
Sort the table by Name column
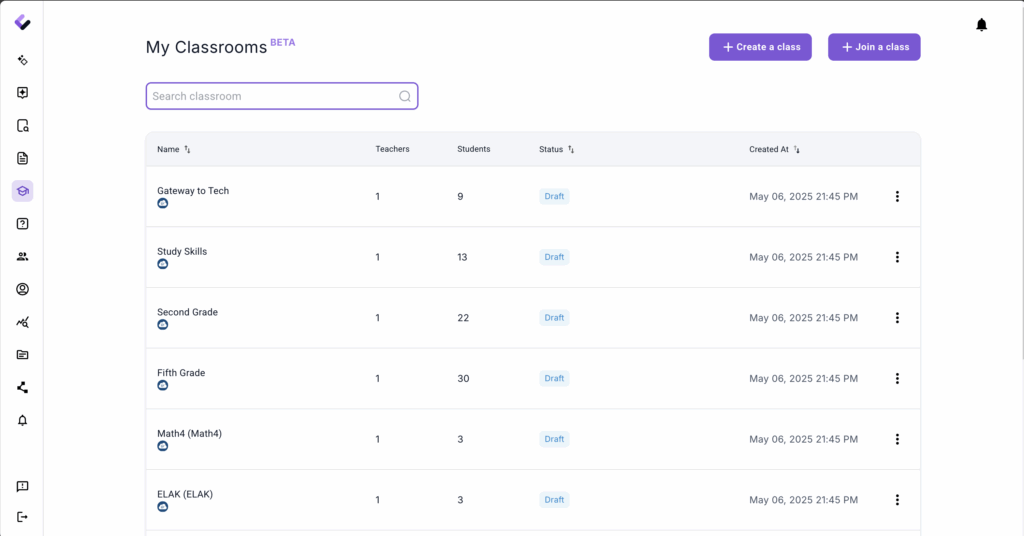(x=187, y=149)
